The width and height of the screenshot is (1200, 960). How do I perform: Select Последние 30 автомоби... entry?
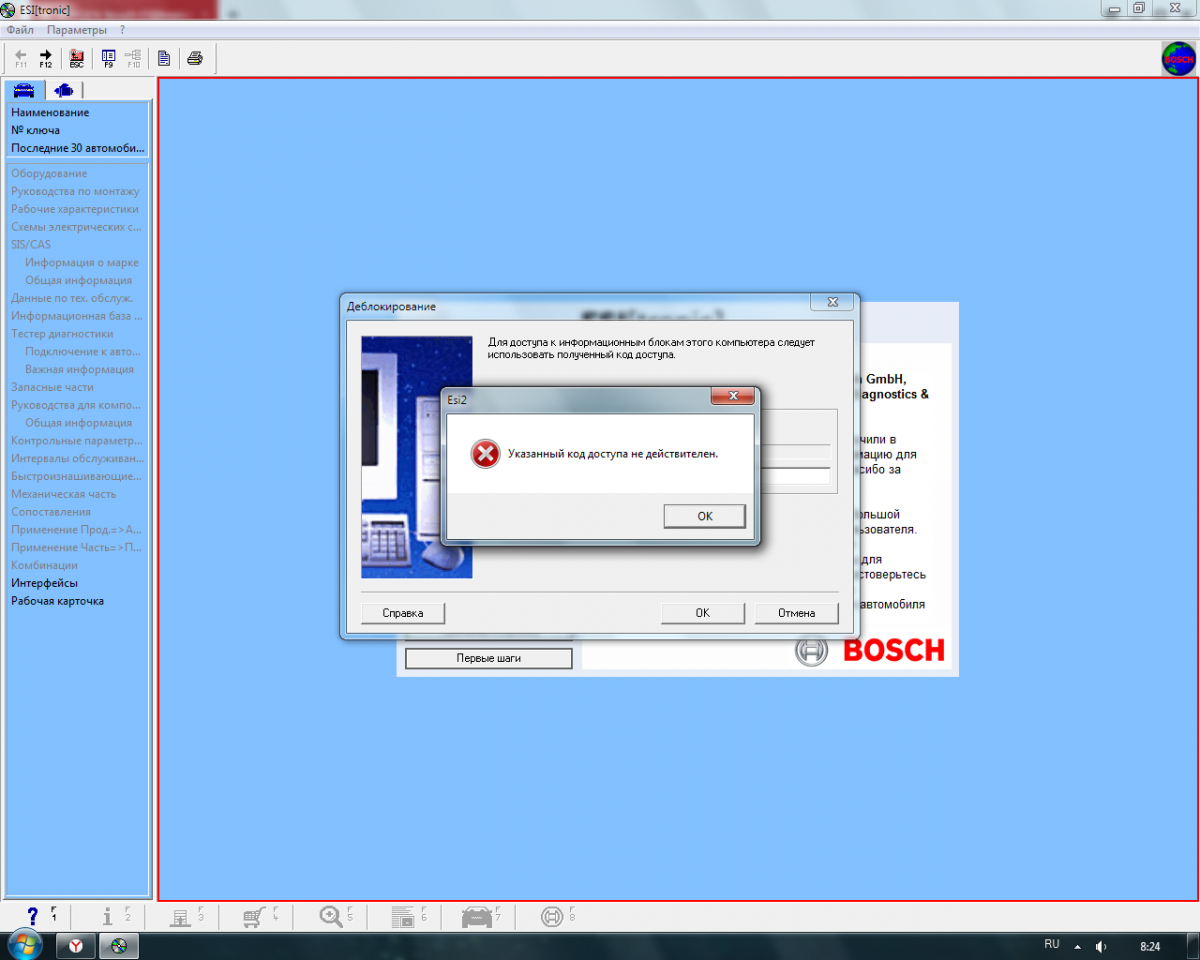77,148
